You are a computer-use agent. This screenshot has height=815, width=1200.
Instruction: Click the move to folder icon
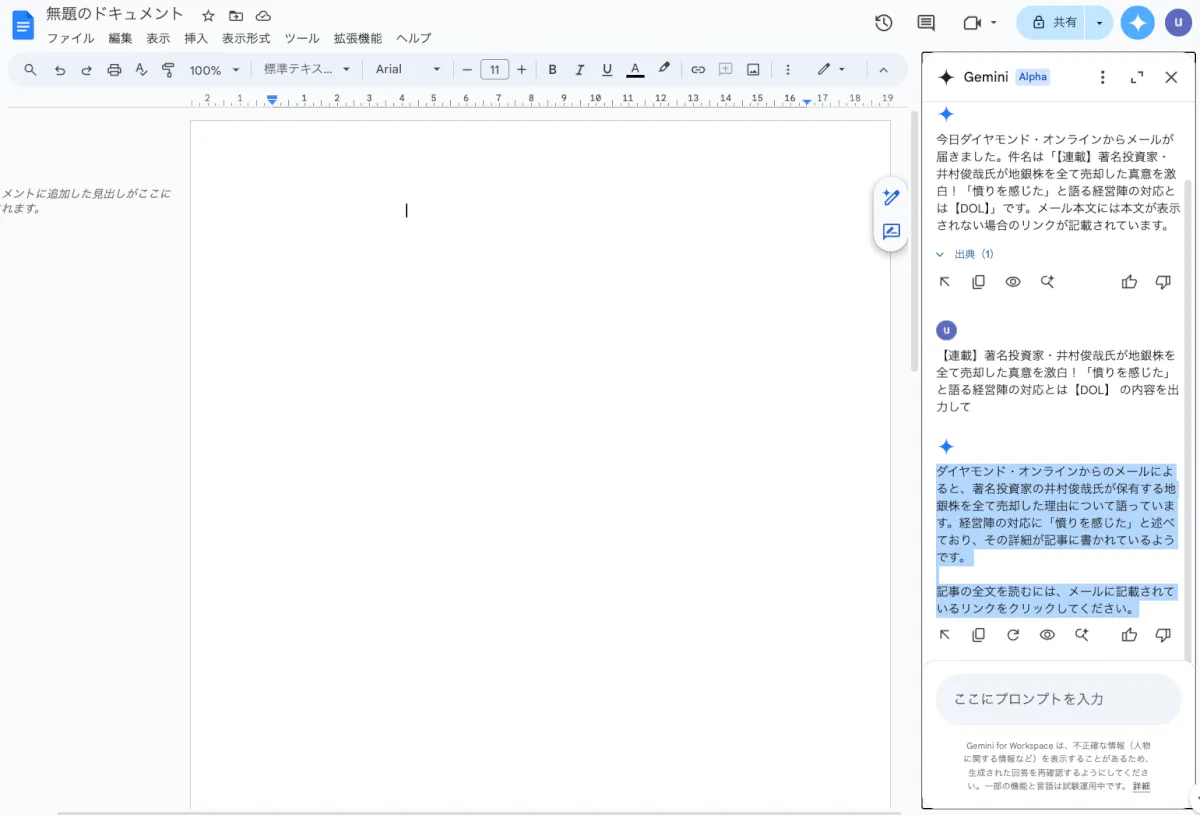click(236, 16)
